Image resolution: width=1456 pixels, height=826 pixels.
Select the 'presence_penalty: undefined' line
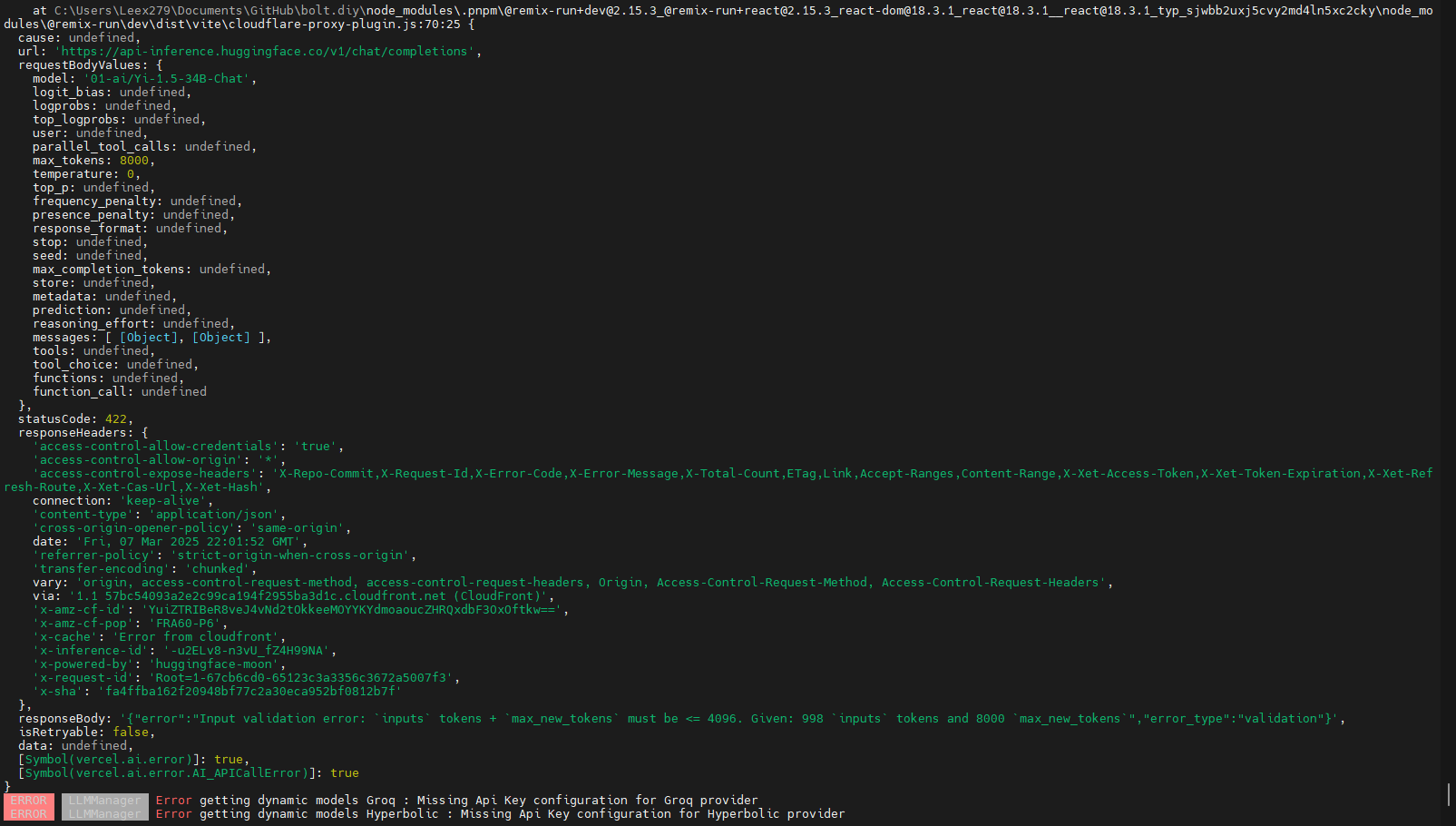click(x=134, y=215)
